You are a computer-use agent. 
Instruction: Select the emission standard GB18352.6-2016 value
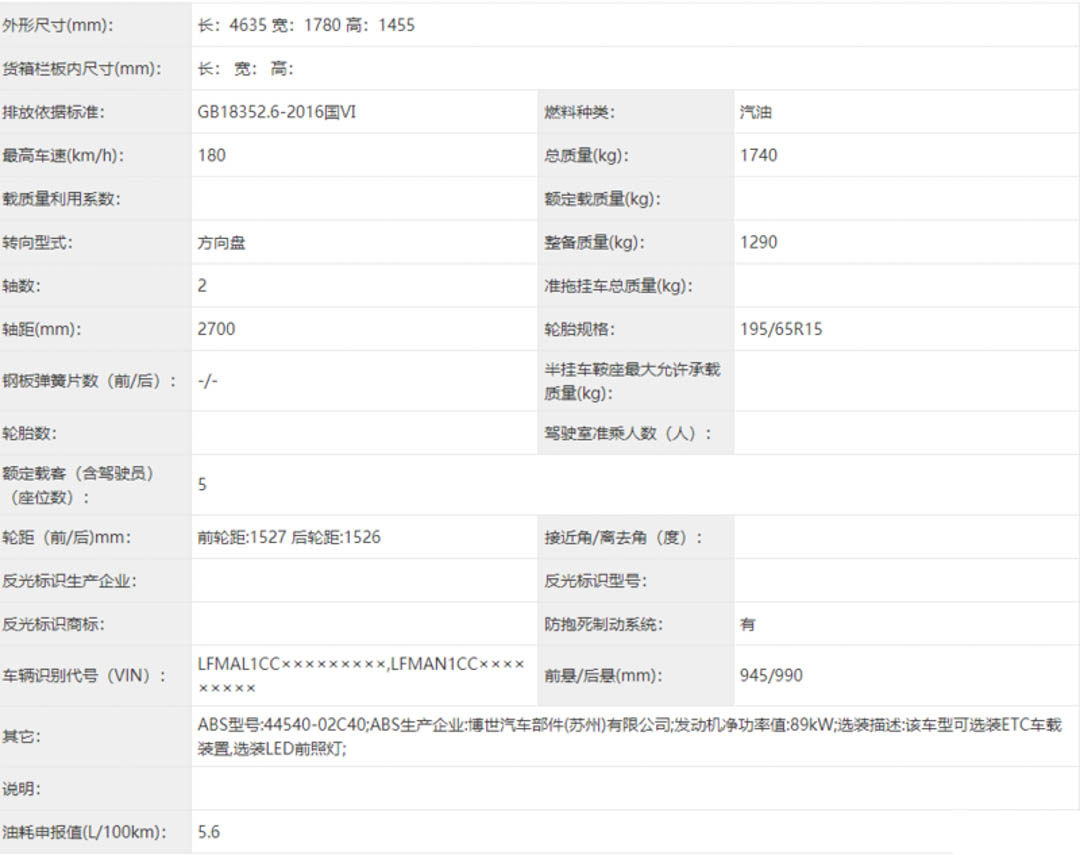click(277, 112)
